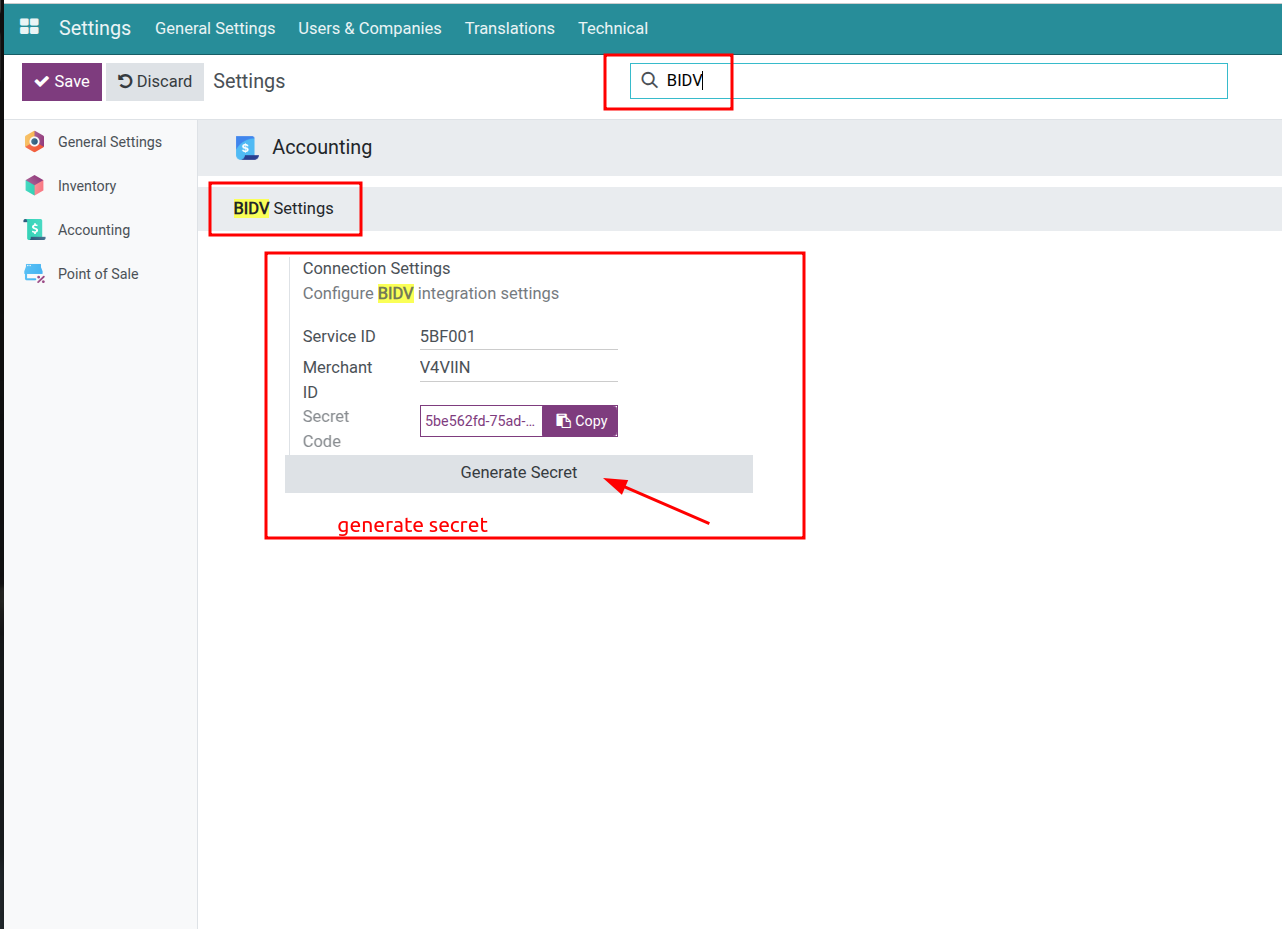This screenshot has height=929, width=1282.
Task: Open the Translations menu
Action: pyautogui.click(x=509, y=28)
